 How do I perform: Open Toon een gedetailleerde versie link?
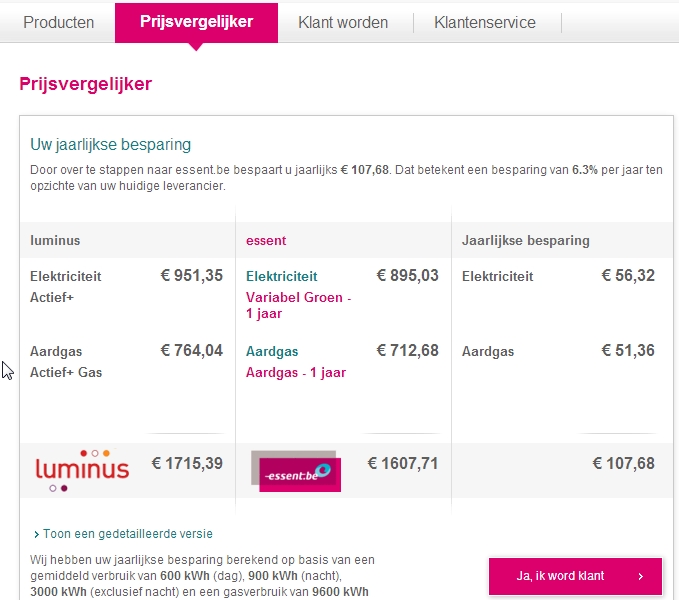click(x=128, y=534)
